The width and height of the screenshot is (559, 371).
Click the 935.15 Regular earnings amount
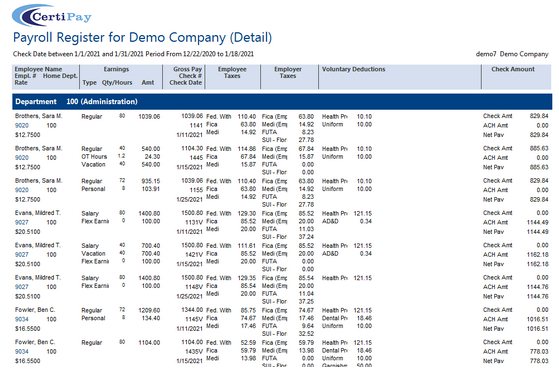[x=151, y=181]
